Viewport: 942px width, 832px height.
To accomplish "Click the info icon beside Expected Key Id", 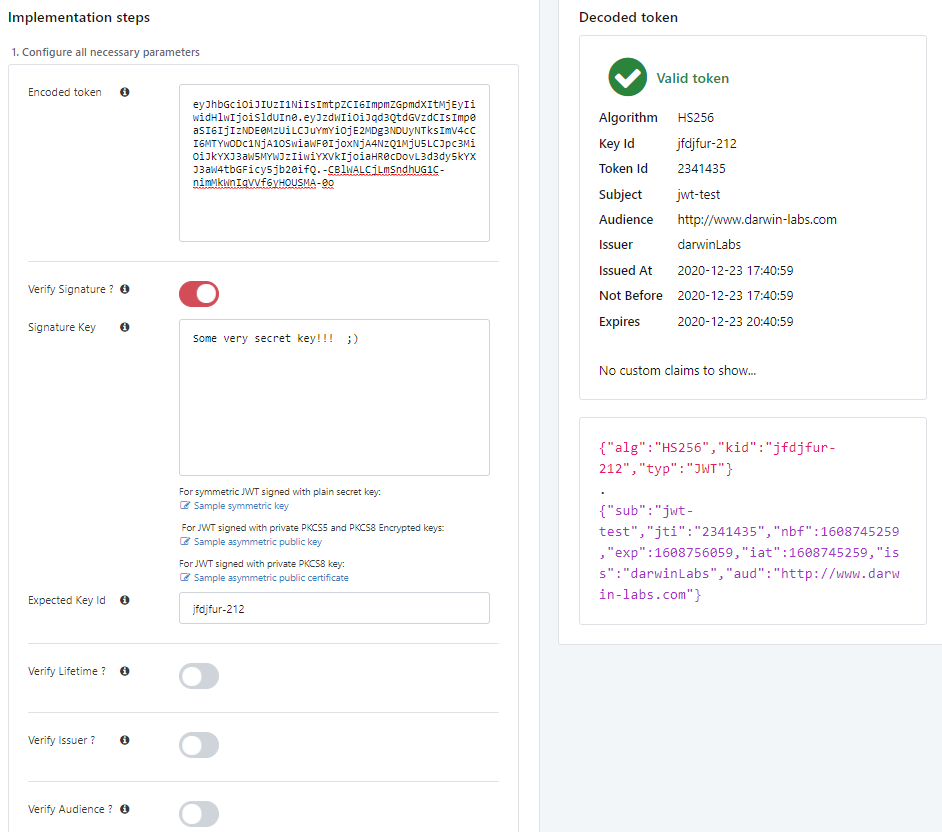I will pos(124,600).
